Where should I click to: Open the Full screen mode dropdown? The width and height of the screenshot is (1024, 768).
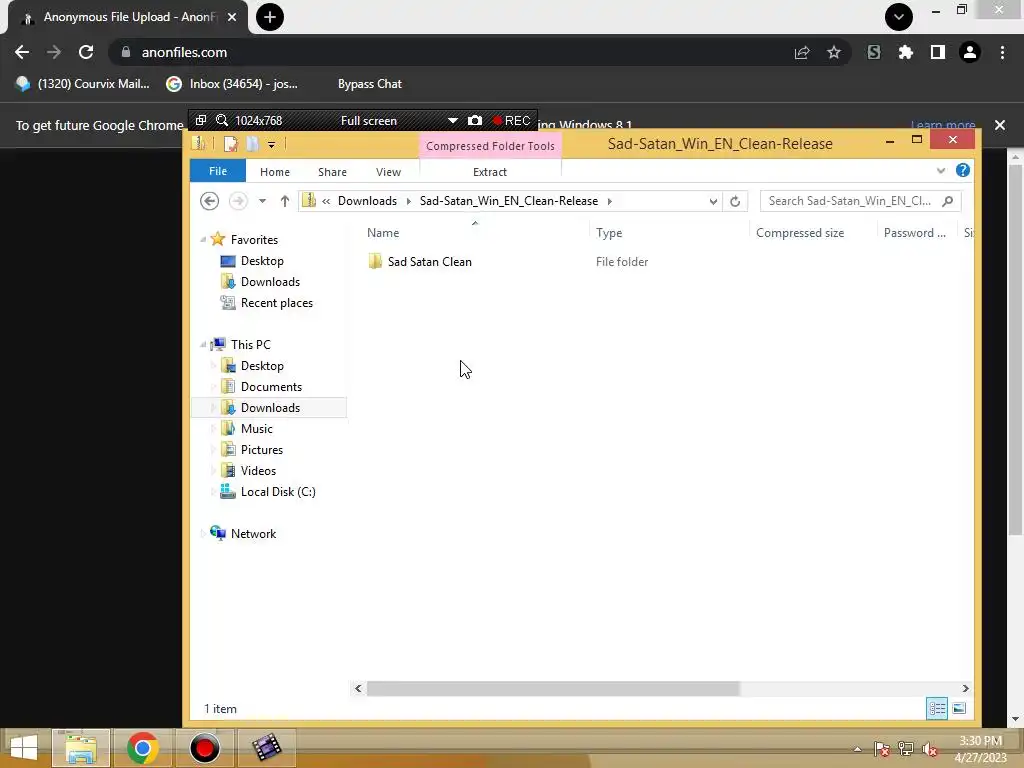click(x=452, y=120)
